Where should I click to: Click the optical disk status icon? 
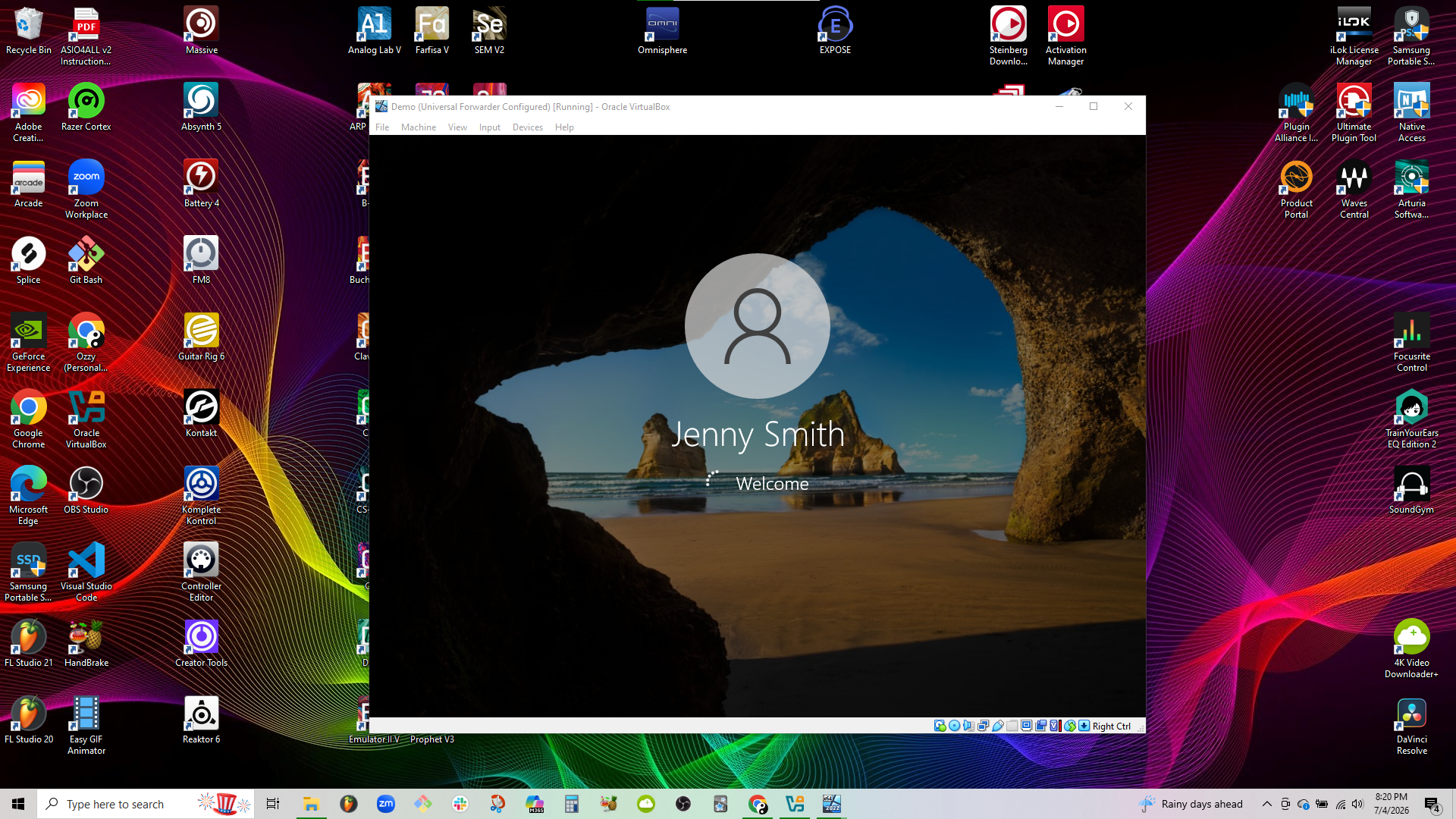pyautogui.click(x=955, y=726)
